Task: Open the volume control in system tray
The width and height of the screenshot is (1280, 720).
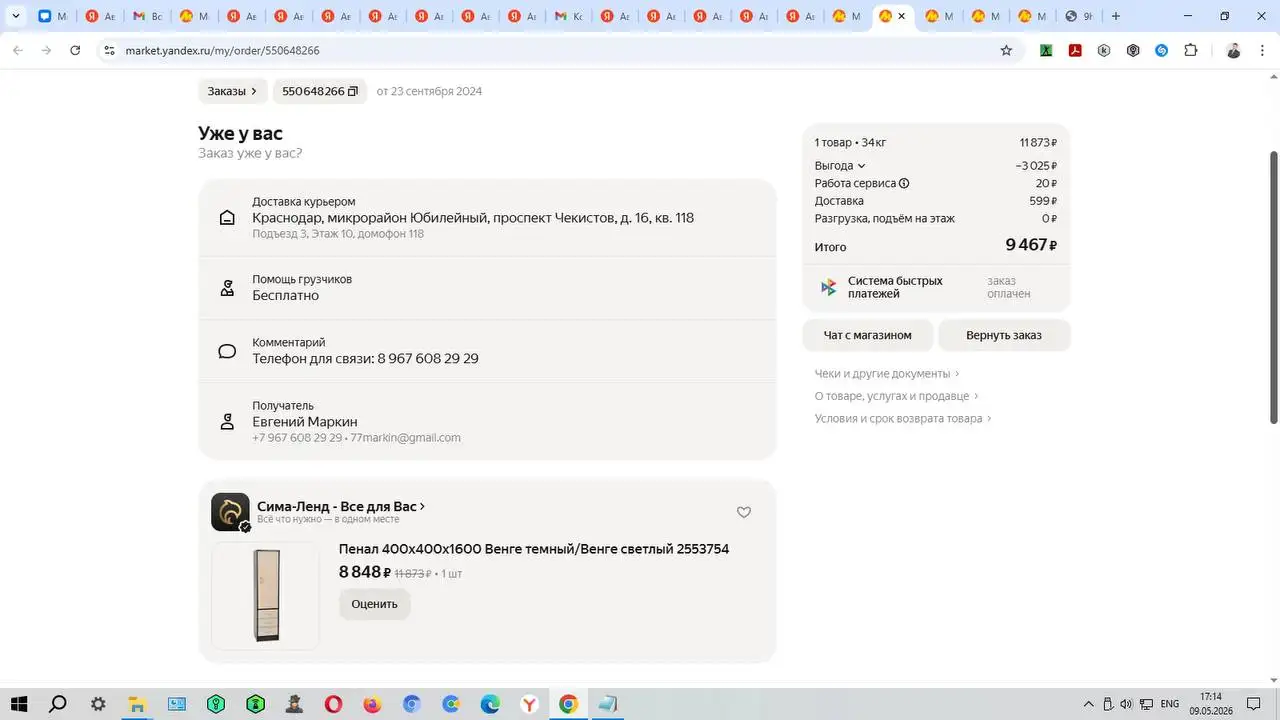Action: 1126,704
